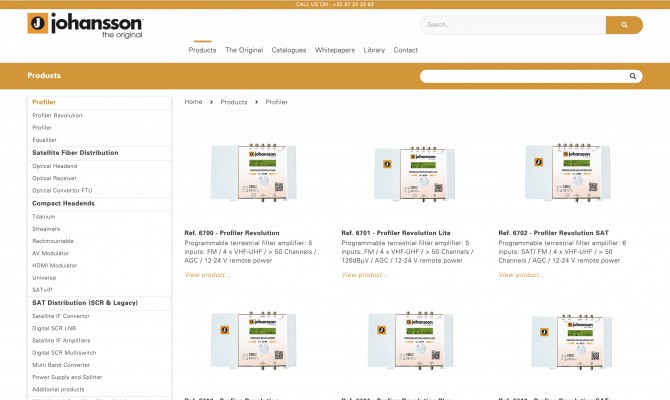The width and height of the screenshot is (670, 400).
Task: Click Ref. 6701 Profiler Revolution Lite image
Action: [x=414, y=173]
